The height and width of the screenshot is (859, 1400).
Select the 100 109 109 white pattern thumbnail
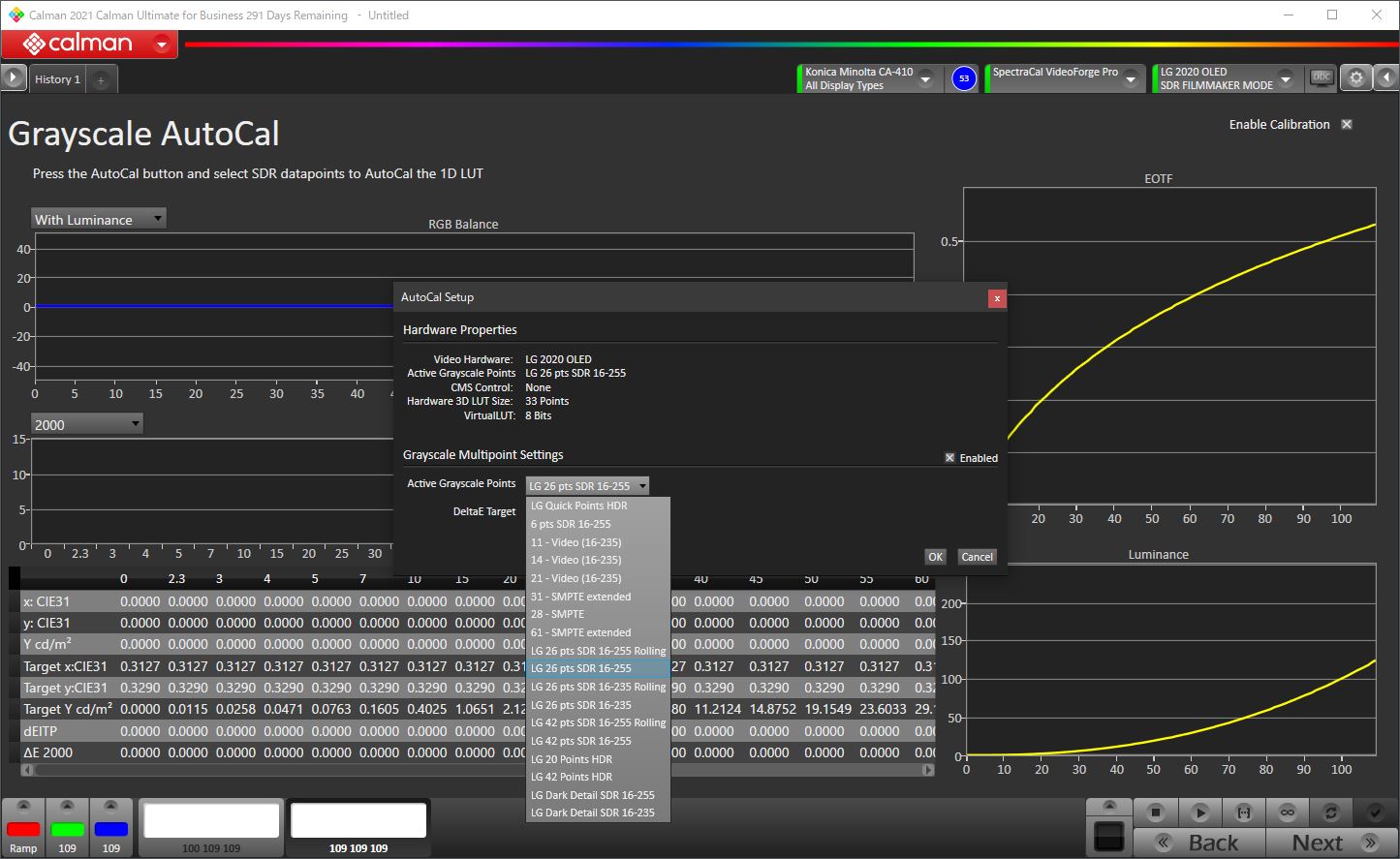(x=211, y=821)
